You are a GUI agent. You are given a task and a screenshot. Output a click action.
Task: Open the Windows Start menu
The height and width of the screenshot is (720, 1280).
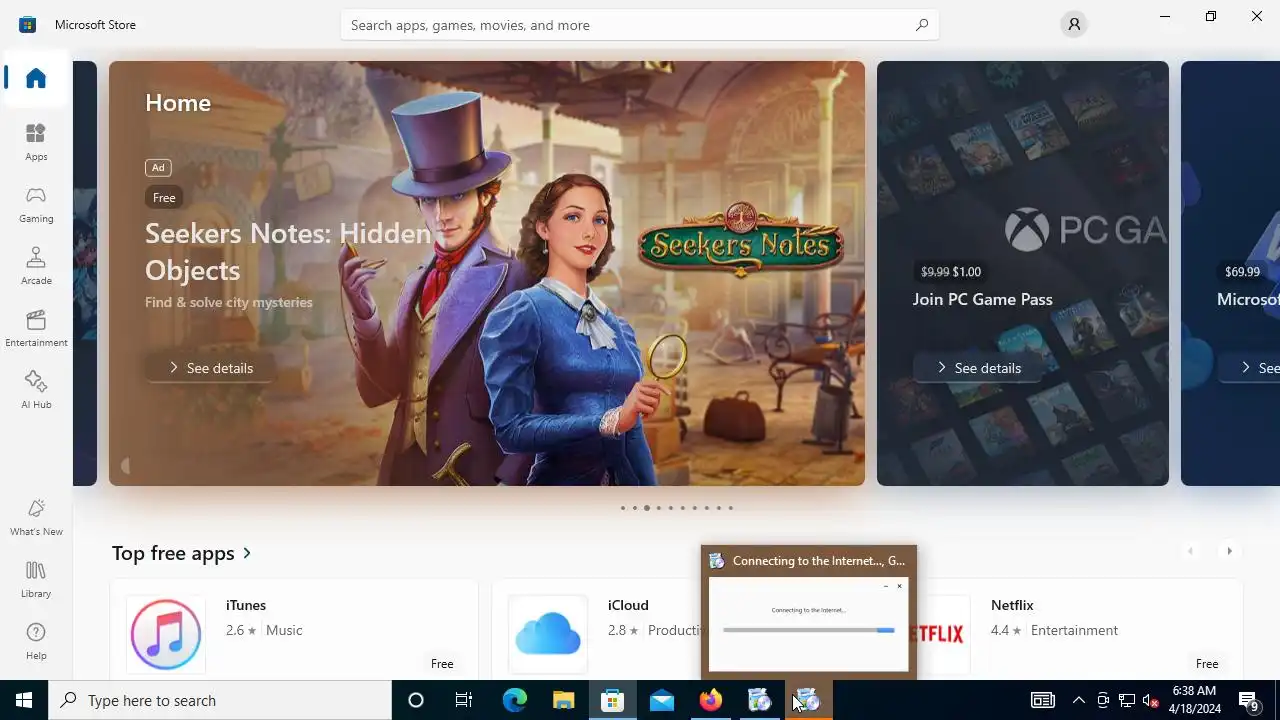pos(24,700)
